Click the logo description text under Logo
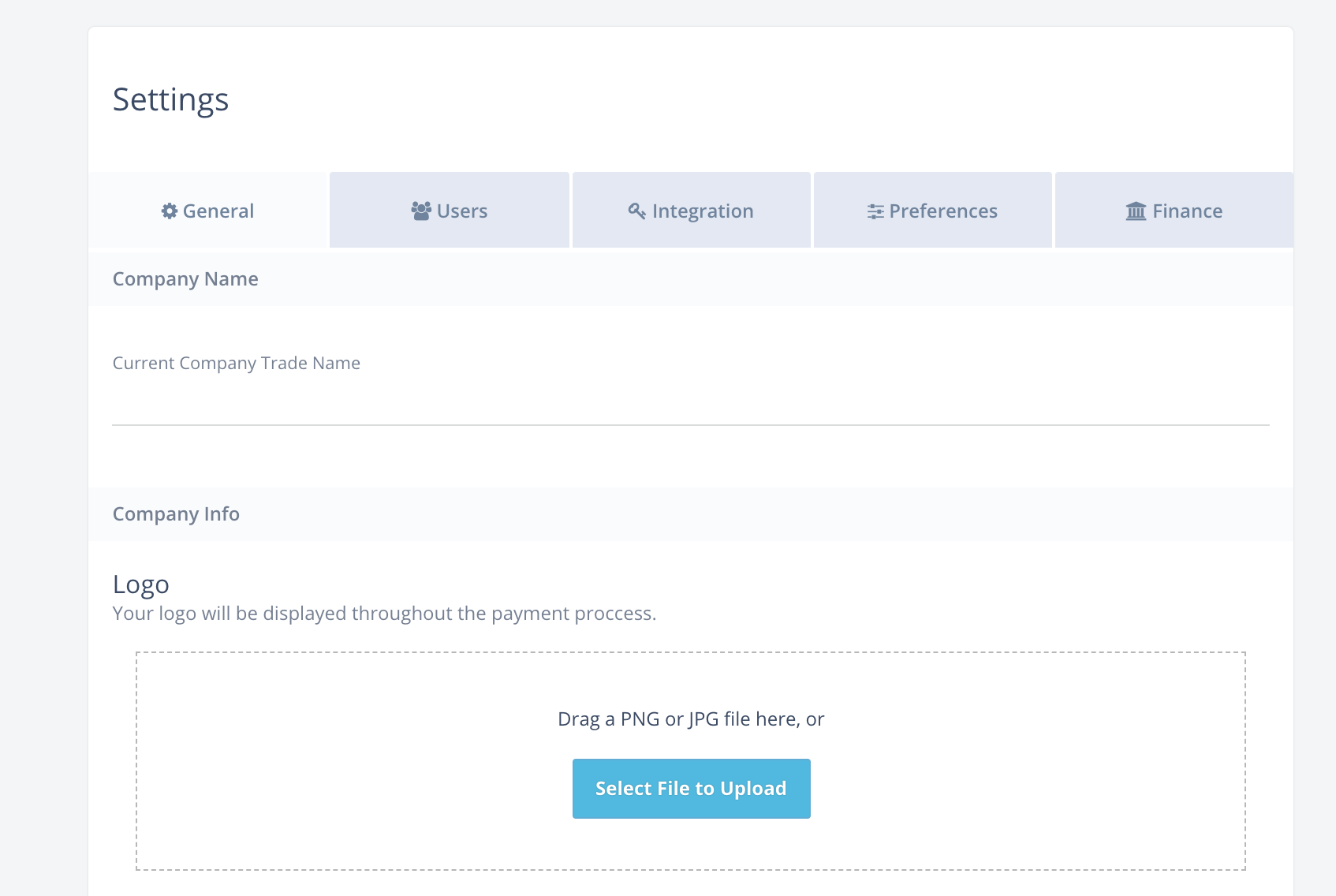1336x896 pixels. [x=384, y=614]
